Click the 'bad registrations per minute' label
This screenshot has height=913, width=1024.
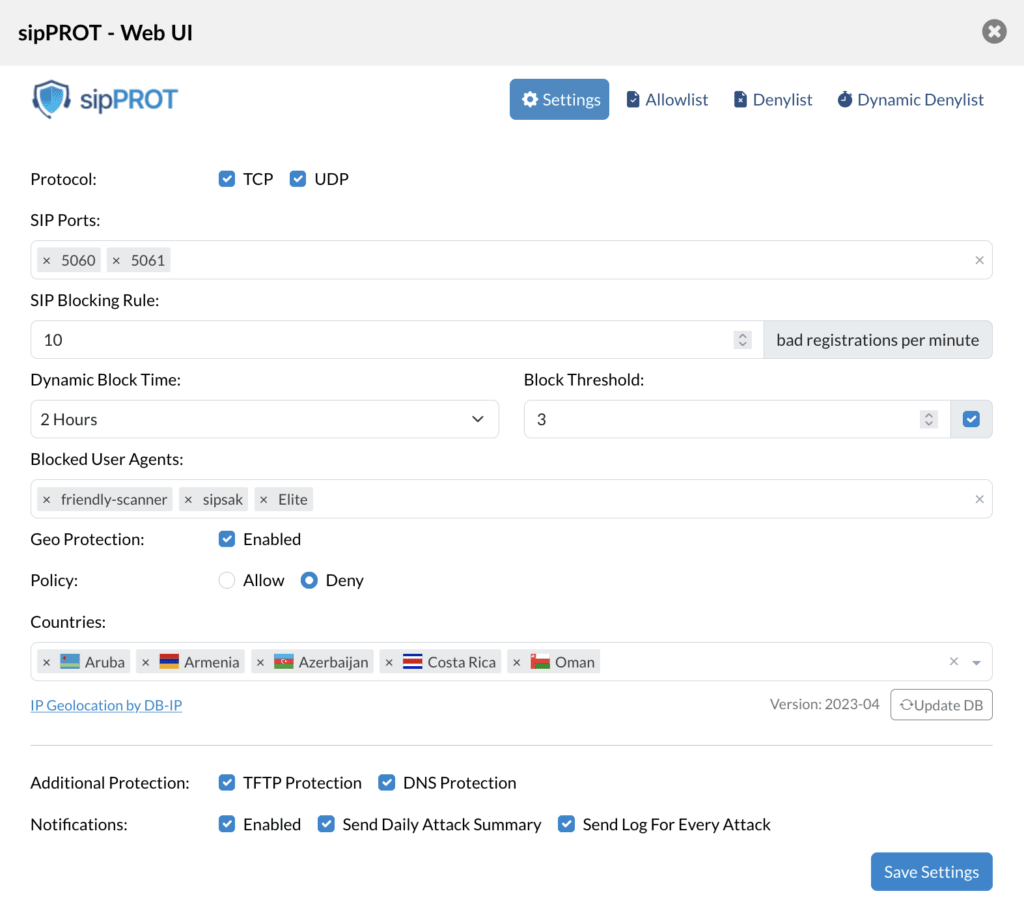coord(878,340)
